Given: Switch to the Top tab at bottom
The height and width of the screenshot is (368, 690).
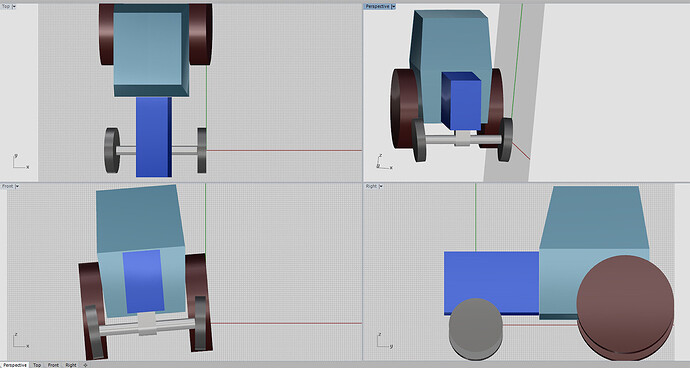Looking at the screenshot, I should tap(37, 365).
